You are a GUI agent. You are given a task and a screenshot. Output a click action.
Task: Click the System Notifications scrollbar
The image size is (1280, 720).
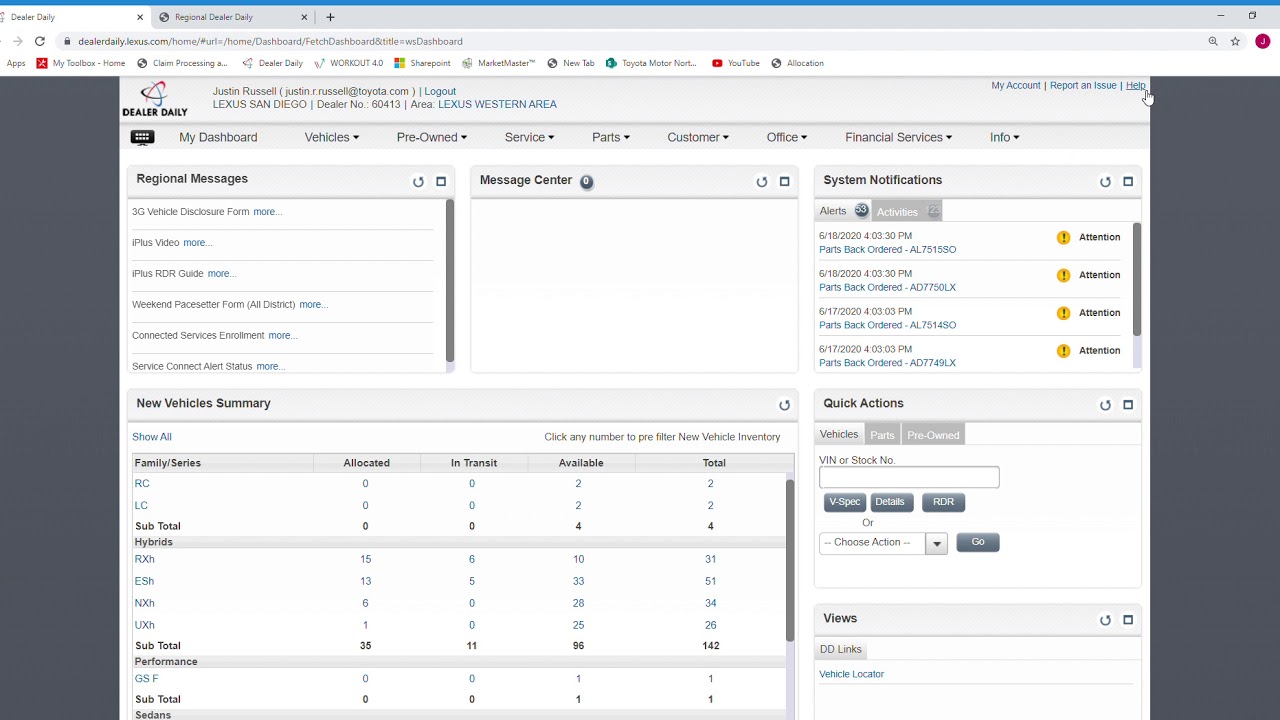(1136, 279)
